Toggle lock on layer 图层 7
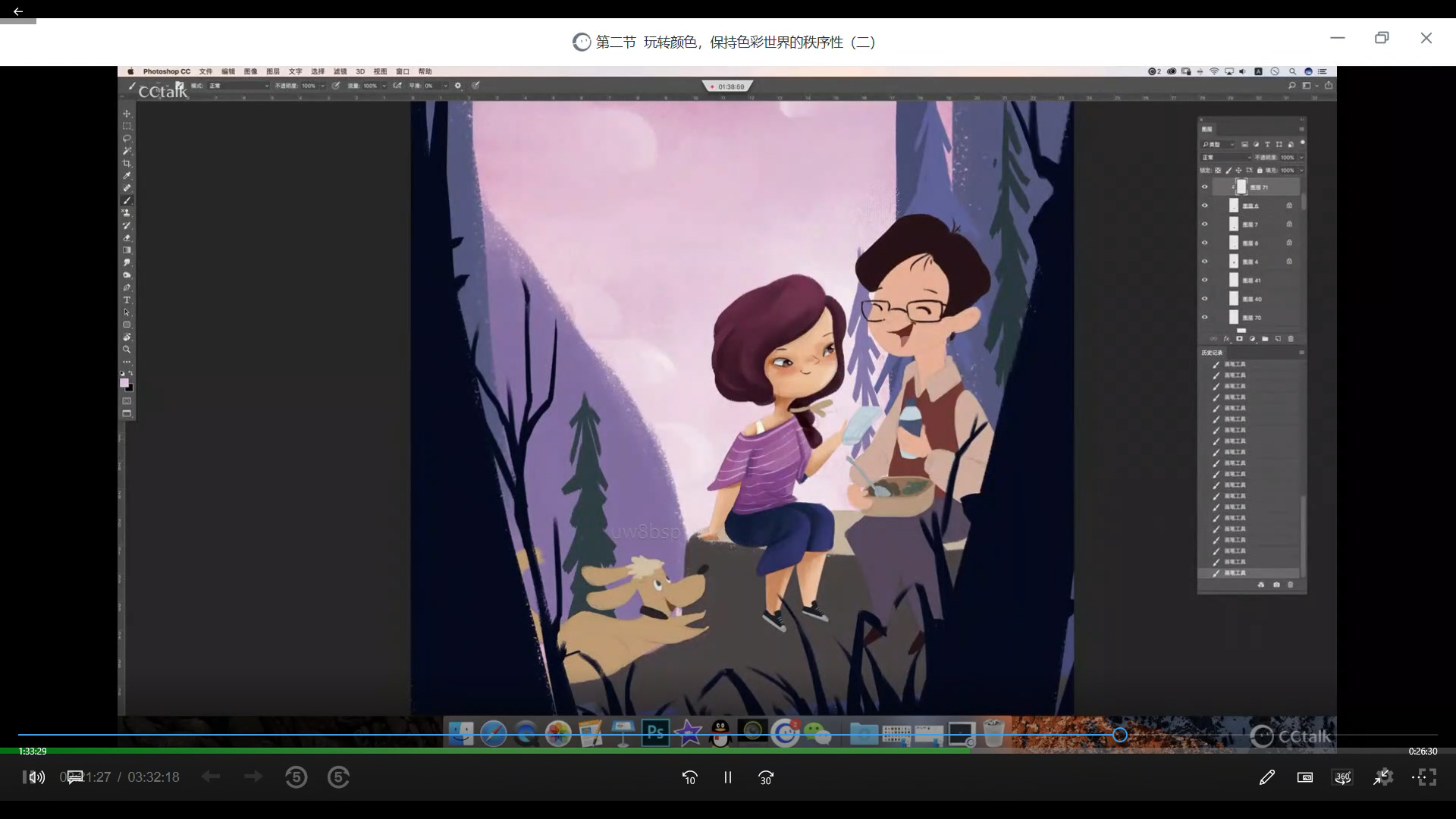The image size is (1456, 819). coord(1289,224)
